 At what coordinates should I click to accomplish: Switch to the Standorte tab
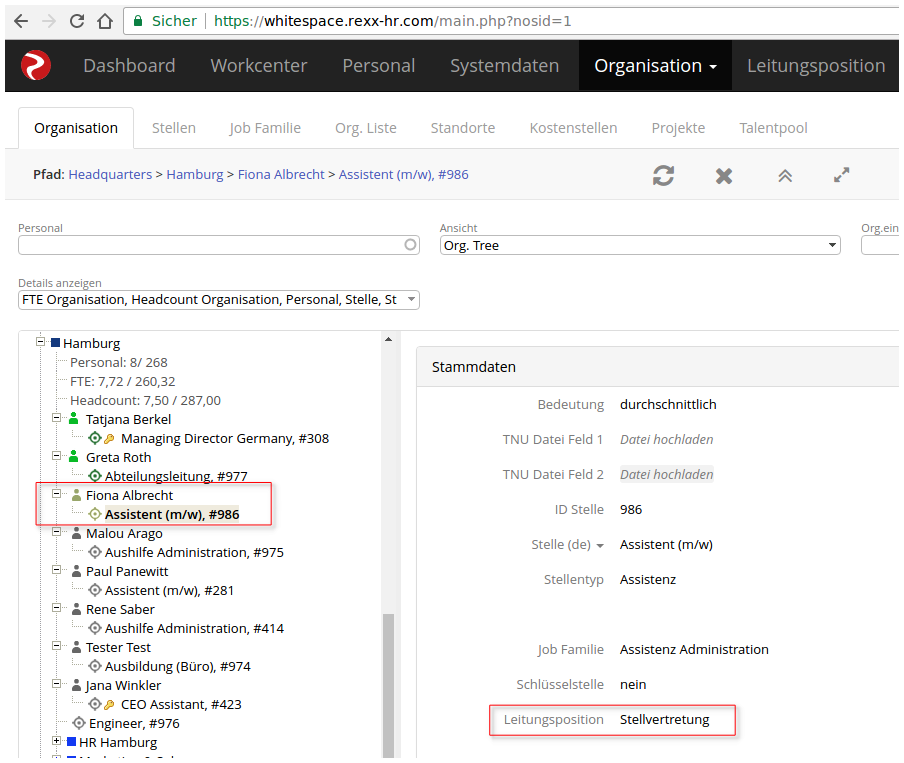(x=463, y=128)
